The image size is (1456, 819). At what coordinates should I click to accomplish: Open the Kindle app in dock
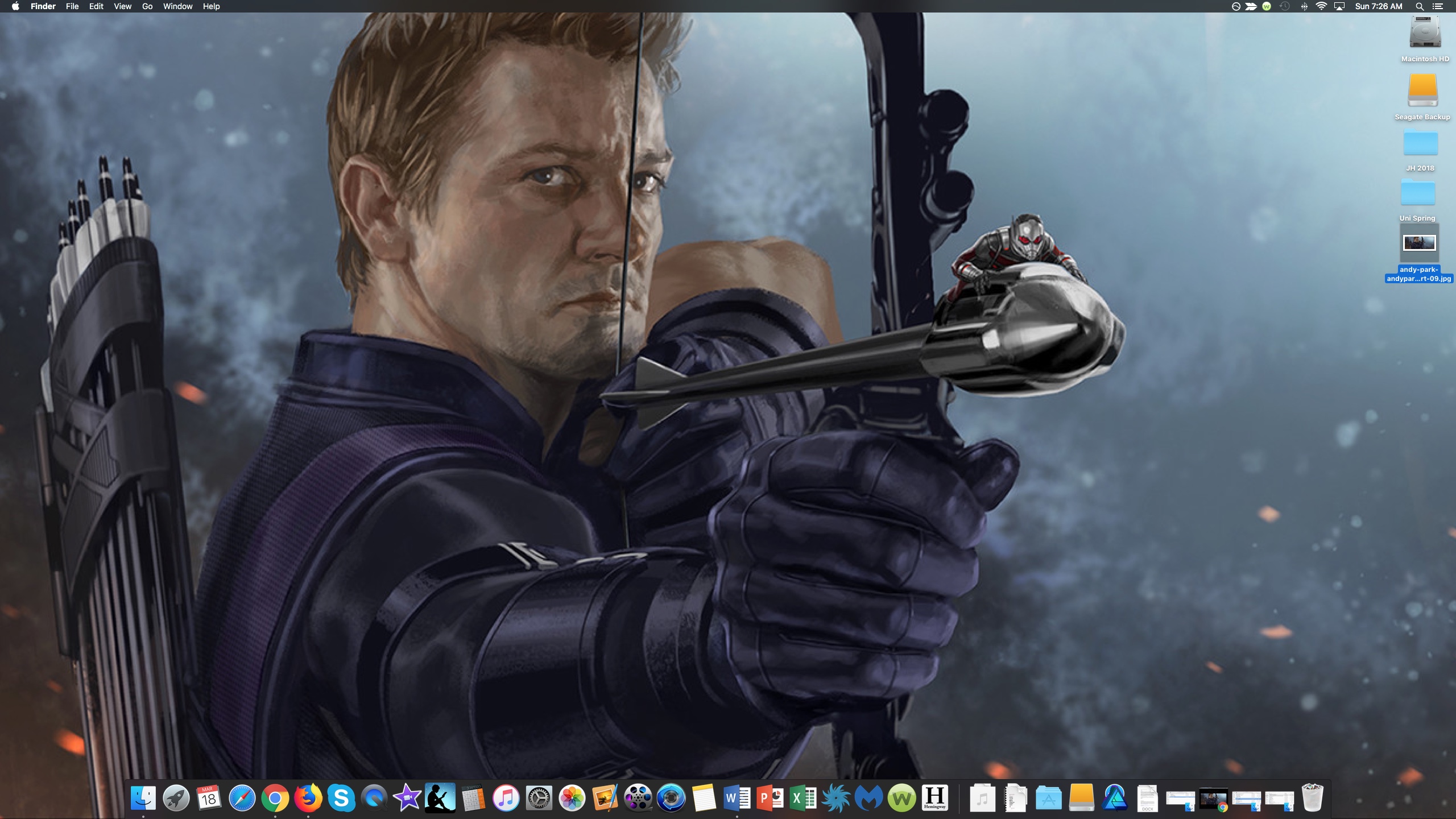tap(440, 798)
